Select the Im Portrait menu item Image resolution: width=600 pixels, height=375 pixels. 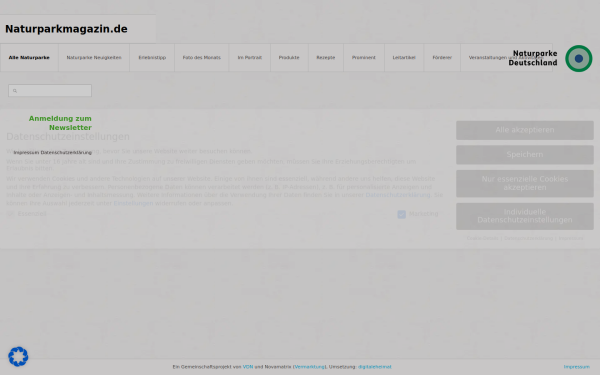tap(249, 57)
